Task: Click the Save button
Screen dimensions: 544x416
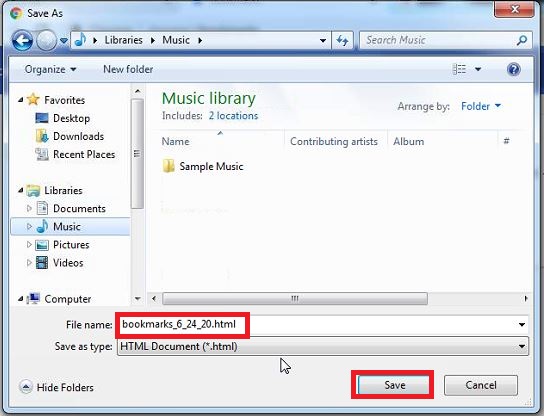Action: pos(394,385)
